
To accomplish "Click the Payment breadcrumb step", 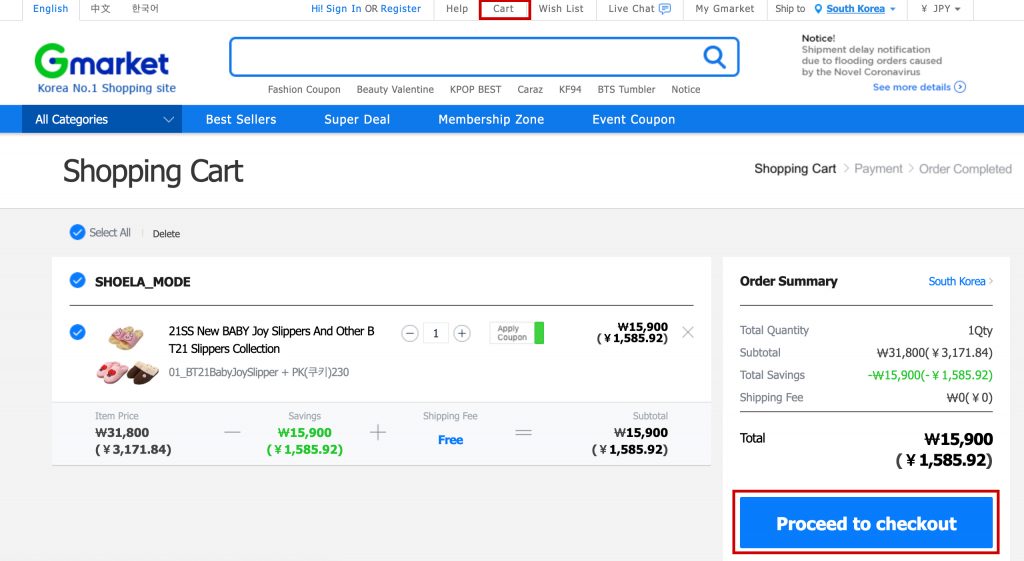I will click(878, 169).
